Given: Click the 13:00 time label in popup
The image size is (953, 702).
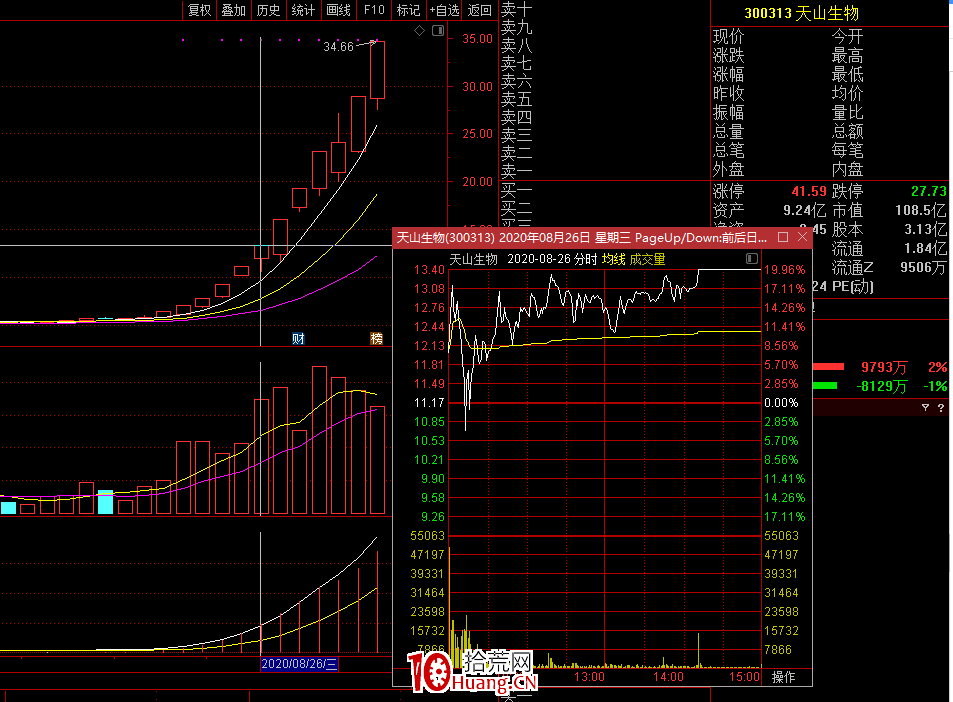Looking at the screenshot, I should pos(589,677).
